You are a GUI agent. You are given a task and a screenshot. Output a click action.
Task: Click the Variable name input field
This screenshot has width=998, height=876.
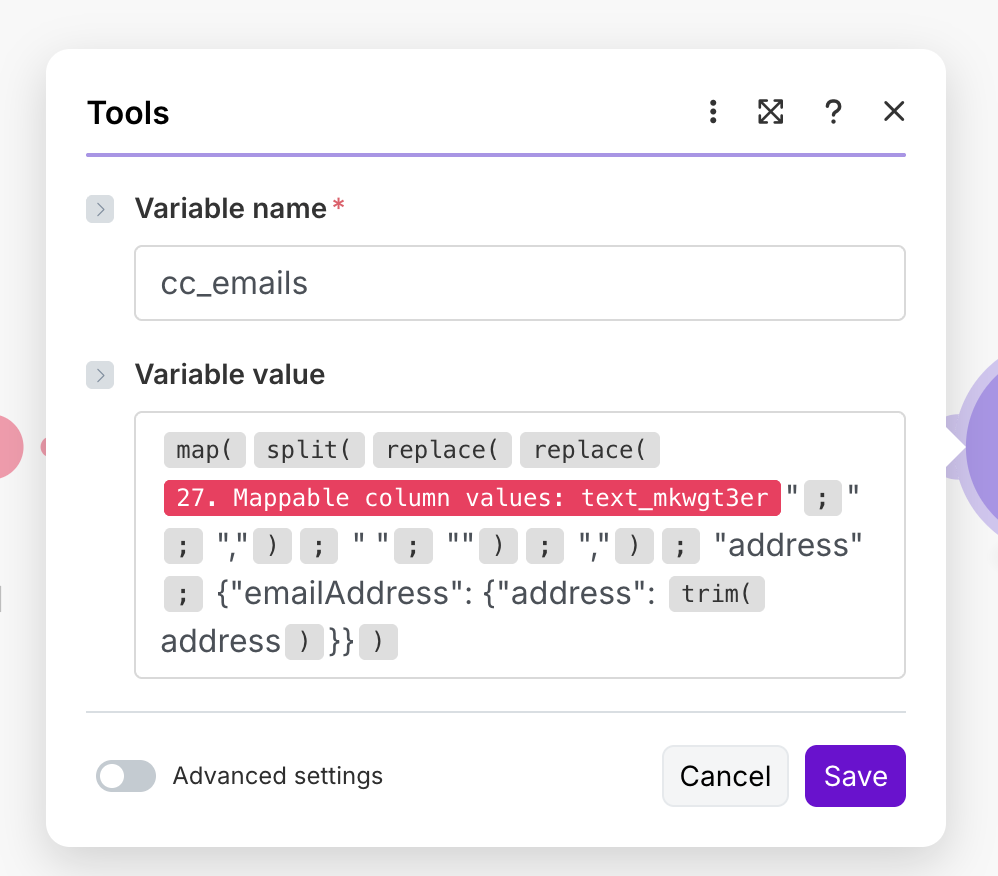pos(519,283)
